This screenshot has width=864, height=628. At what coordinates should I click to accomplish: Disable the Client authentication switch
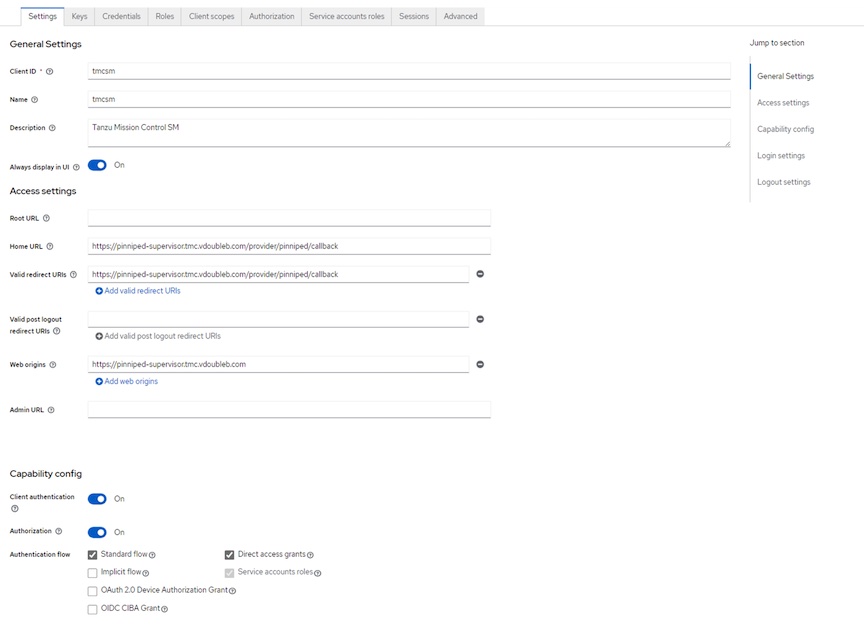click(x=97, y=499)
